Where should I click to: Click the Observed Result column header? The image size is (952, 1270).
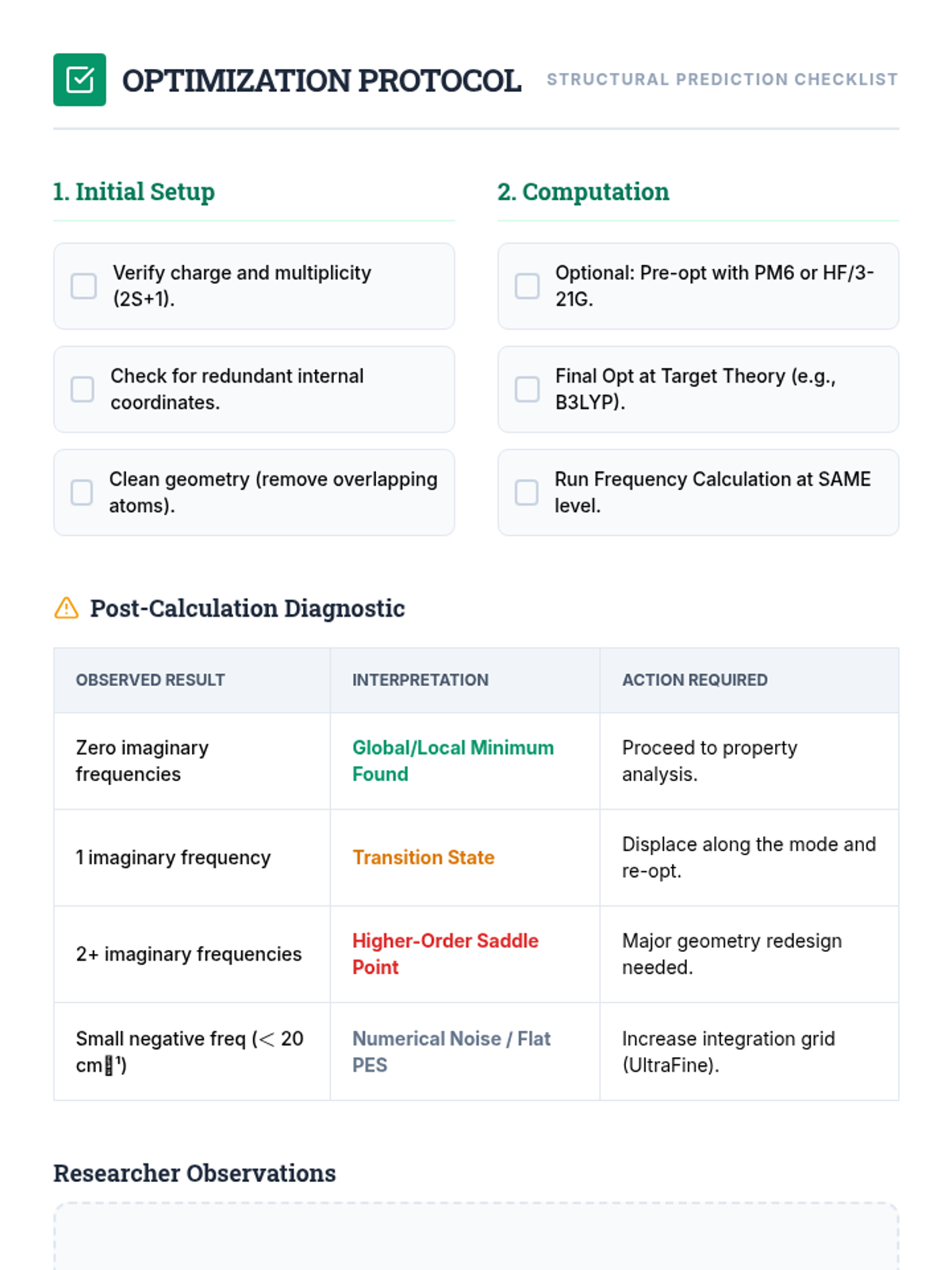coord(150,680)
